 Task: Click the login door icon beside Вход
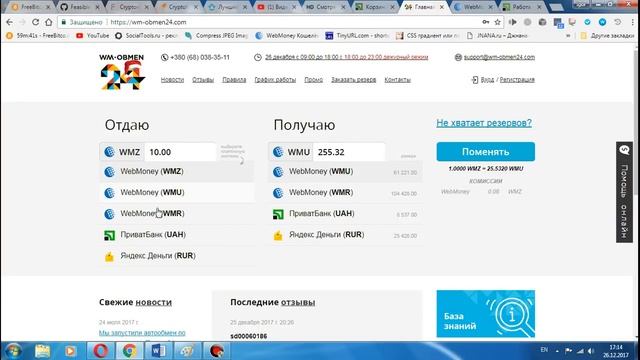coord(474,80)
